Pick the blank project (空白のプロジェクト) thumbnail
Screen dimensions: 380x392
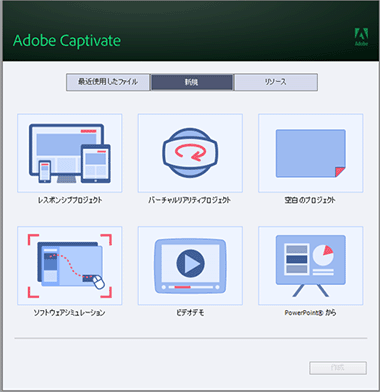(311, 153)
